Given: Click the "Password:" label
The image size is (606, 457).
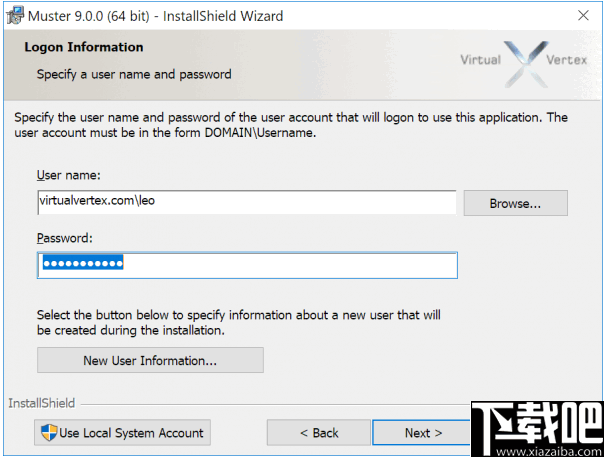Looking at the screenshot, I should (65, 238).
